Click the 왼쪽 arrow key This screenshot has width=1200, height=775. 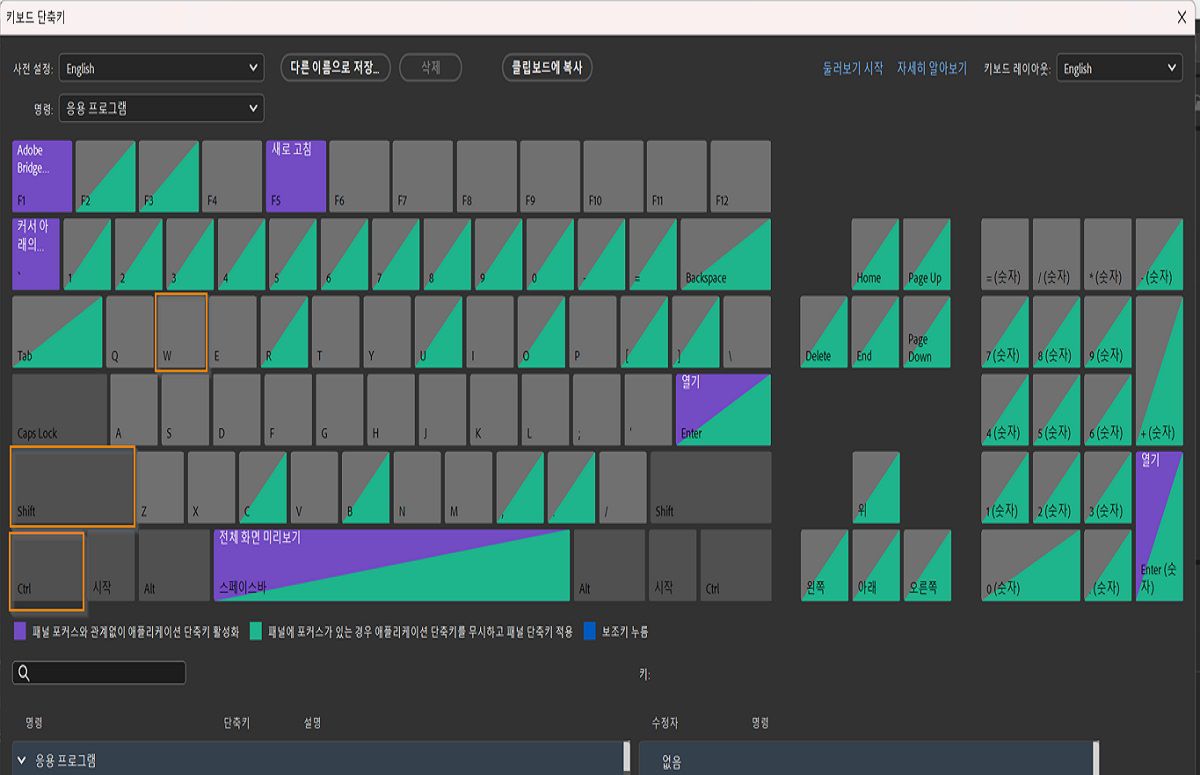pyautogui.click(x=824, y=566)
